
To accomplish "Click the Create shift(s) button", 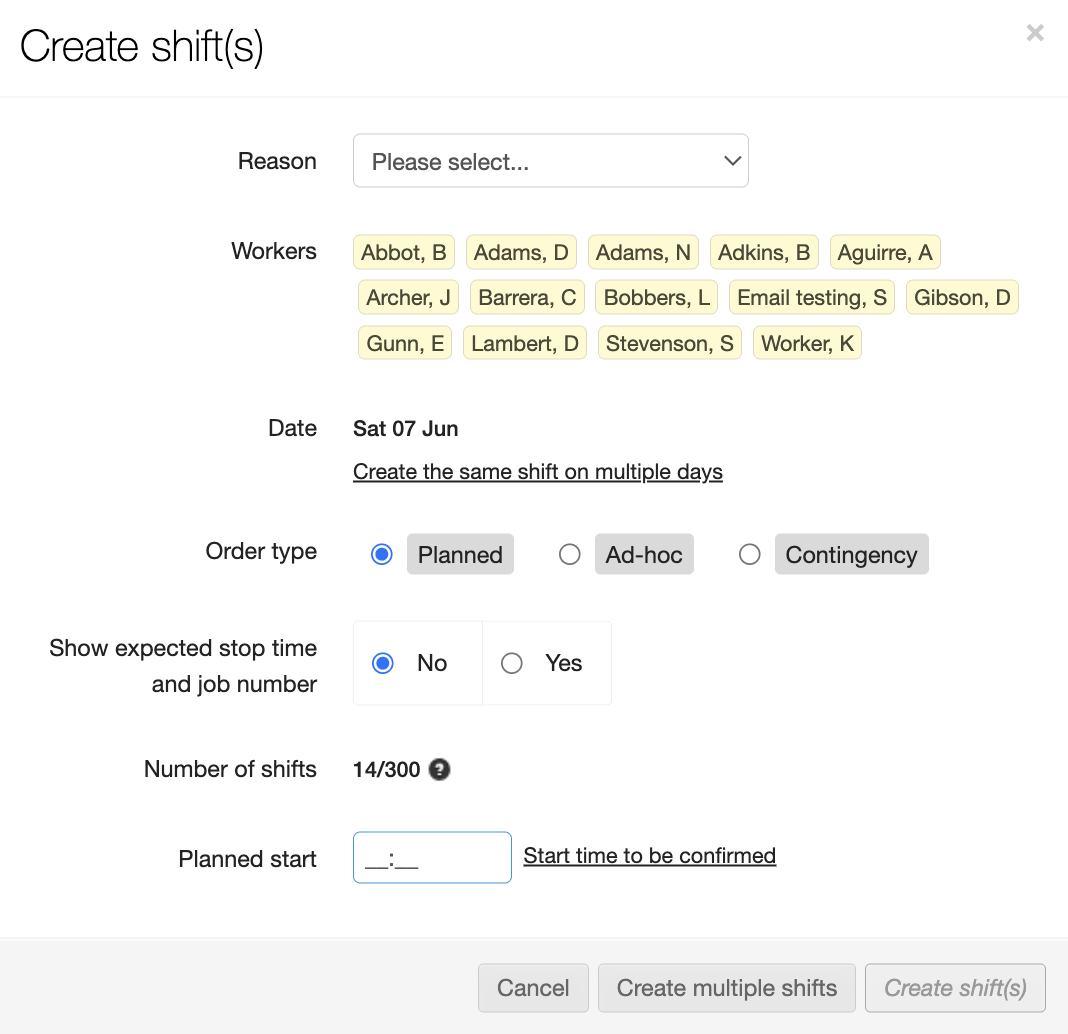I will tap(955, 988).
